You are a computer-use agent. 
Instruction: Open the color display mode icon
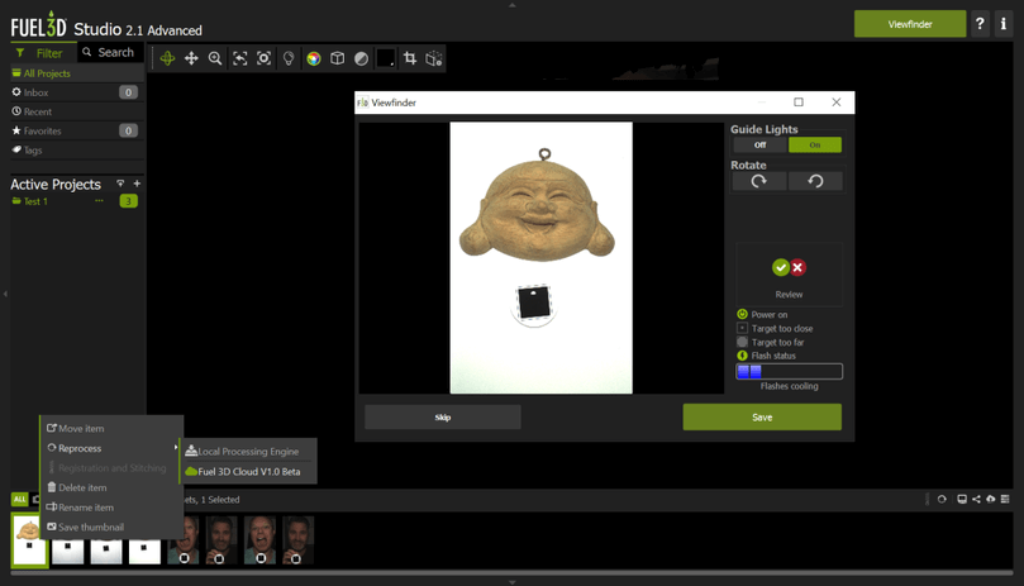[x=312, y=59]
